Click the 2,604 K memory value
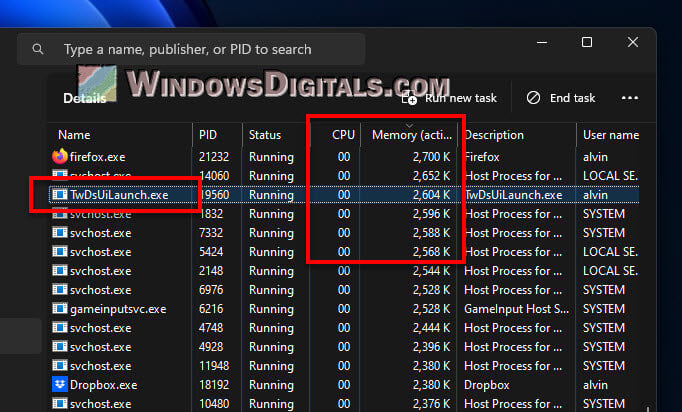The image size is (682, 412). point(431,195)
